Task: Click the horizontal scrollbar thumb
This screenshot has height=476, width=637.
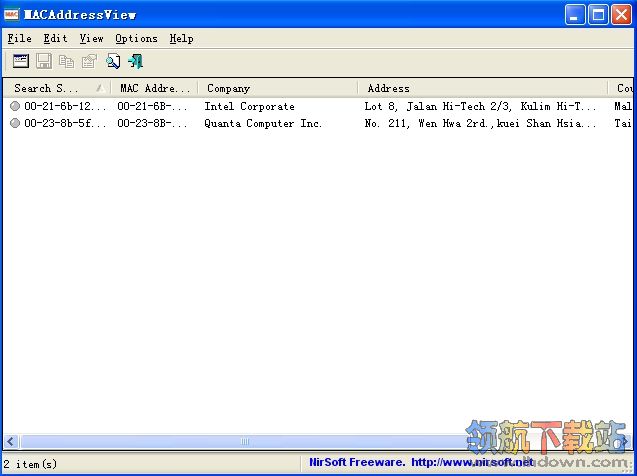Action: (244, 441)
